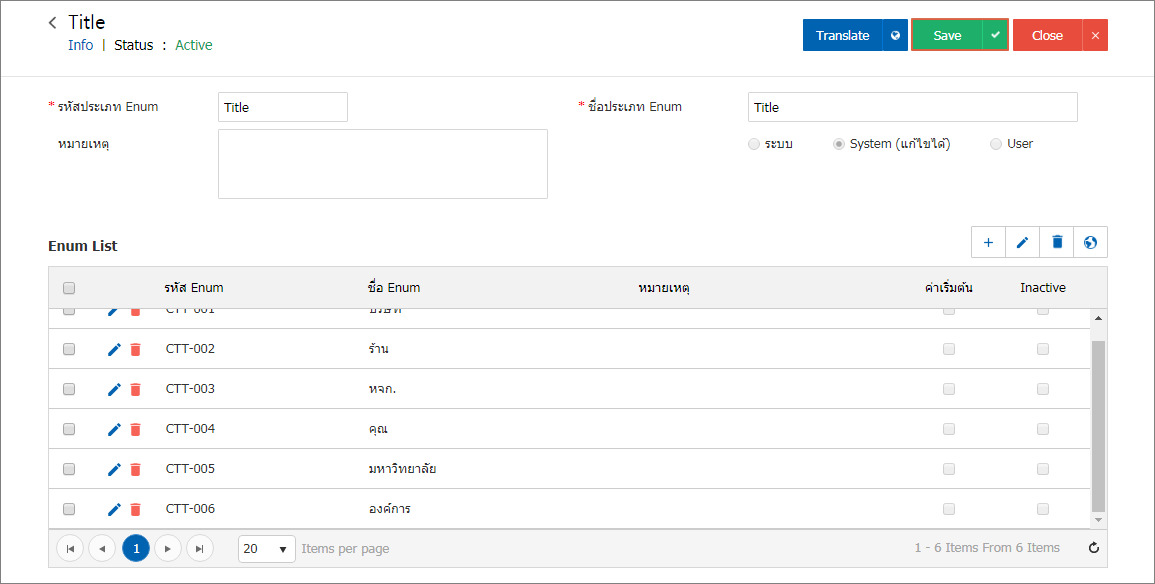Toggle the default value (ค่าเริ่มต้น) checkbox for CTT-002

(x=949, y=349)
